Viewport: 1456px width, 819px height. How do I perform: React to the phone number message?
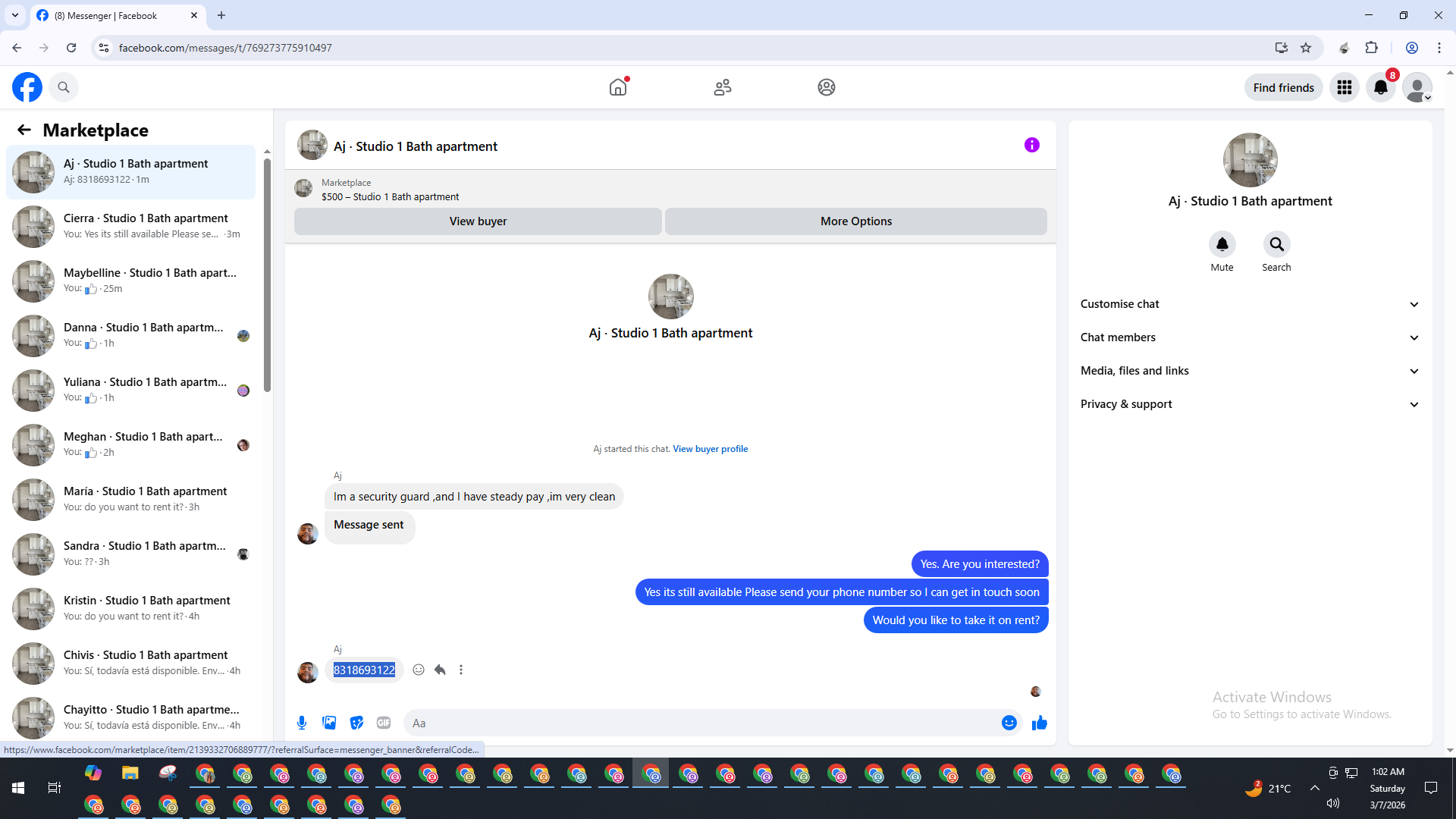point(419,670)
